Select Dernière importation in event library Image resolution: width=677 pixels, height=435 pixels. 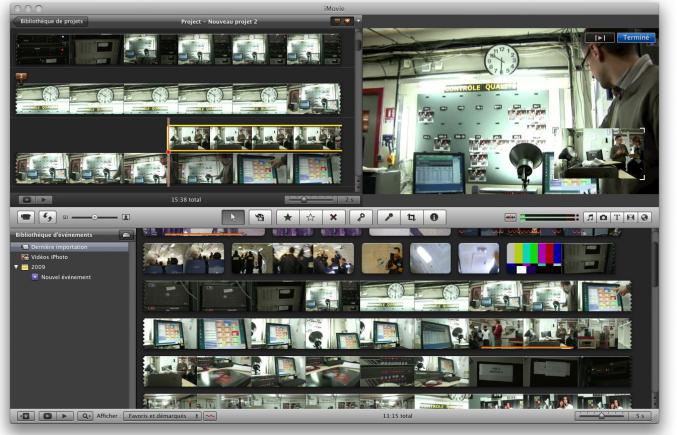[69, 247]
